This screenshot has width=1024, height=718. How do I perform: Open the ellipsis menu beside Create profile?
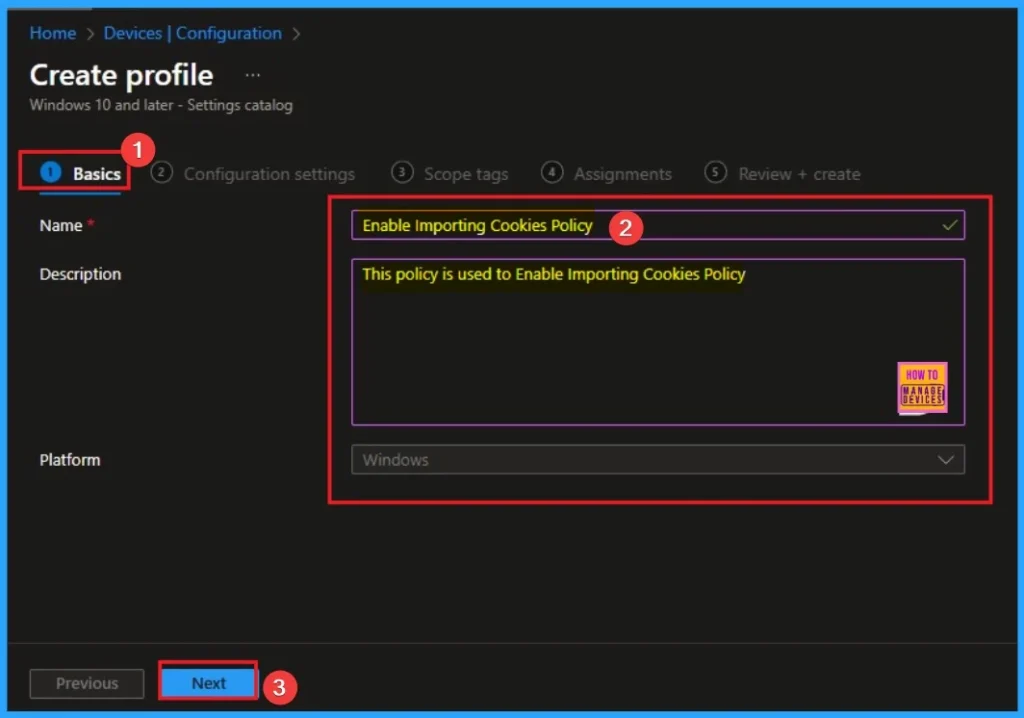click(253, 75)
